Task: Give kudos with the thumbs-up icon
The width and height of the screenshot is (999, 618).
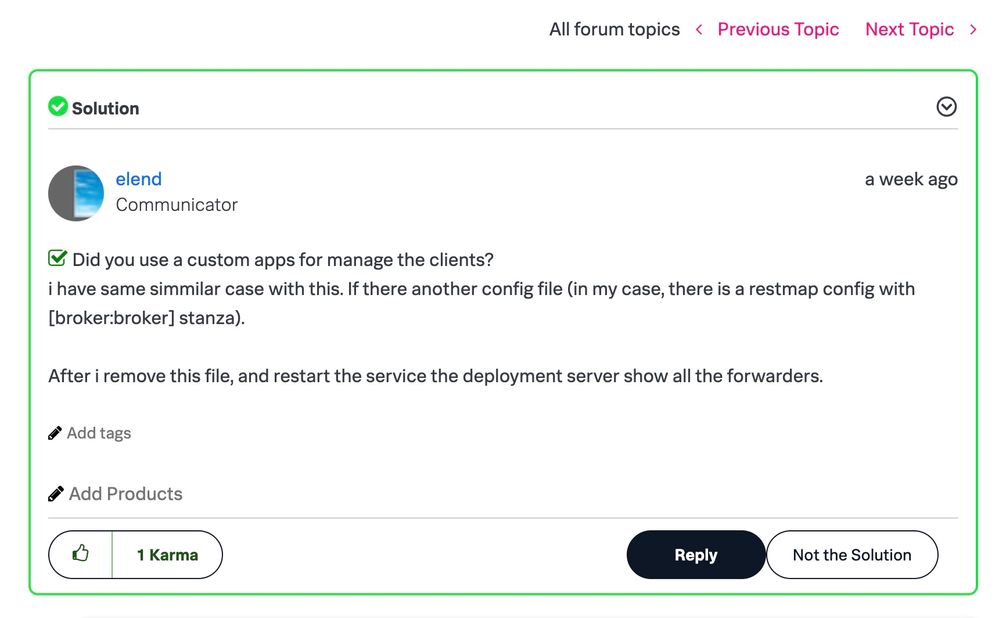Action: [x=81, y=554]
